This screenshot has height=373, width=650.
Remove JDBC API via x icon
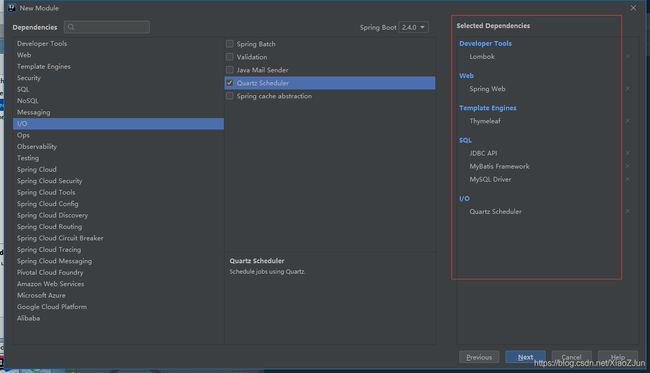point(628,153)
